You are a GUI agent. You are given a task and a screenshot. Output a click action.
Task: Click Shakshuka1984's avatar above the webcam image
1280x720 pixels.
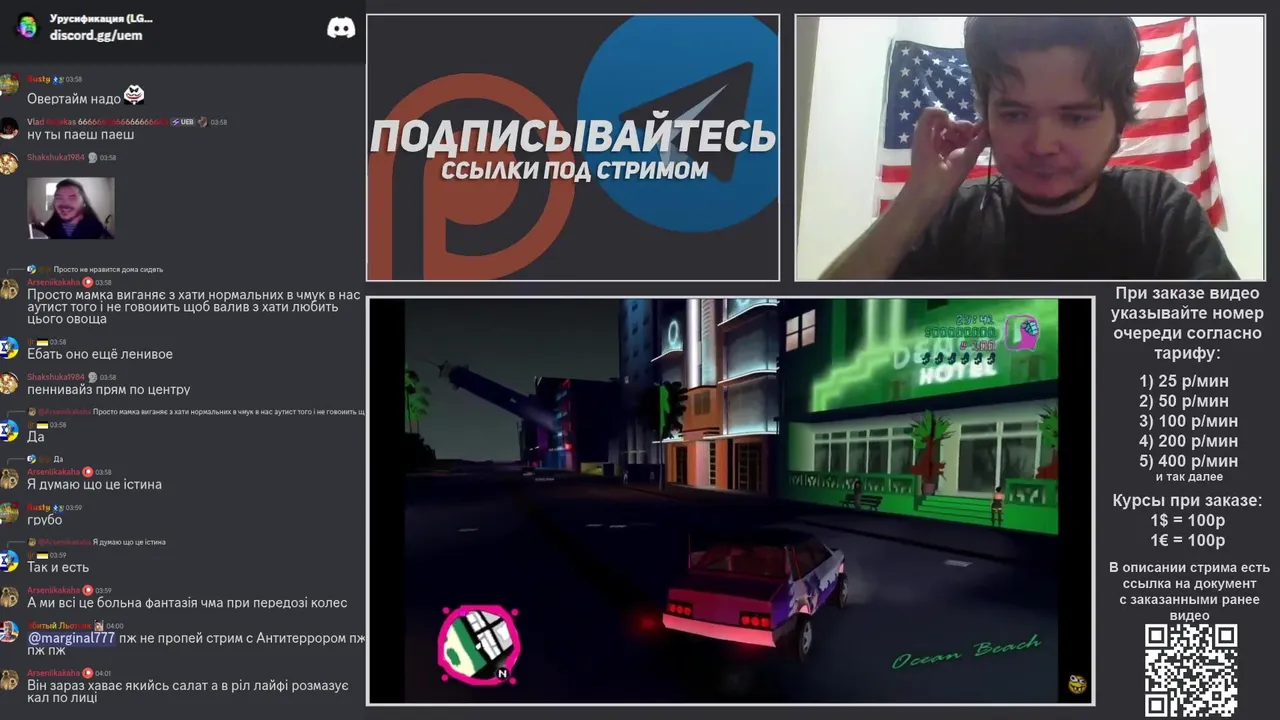(9, 164)
